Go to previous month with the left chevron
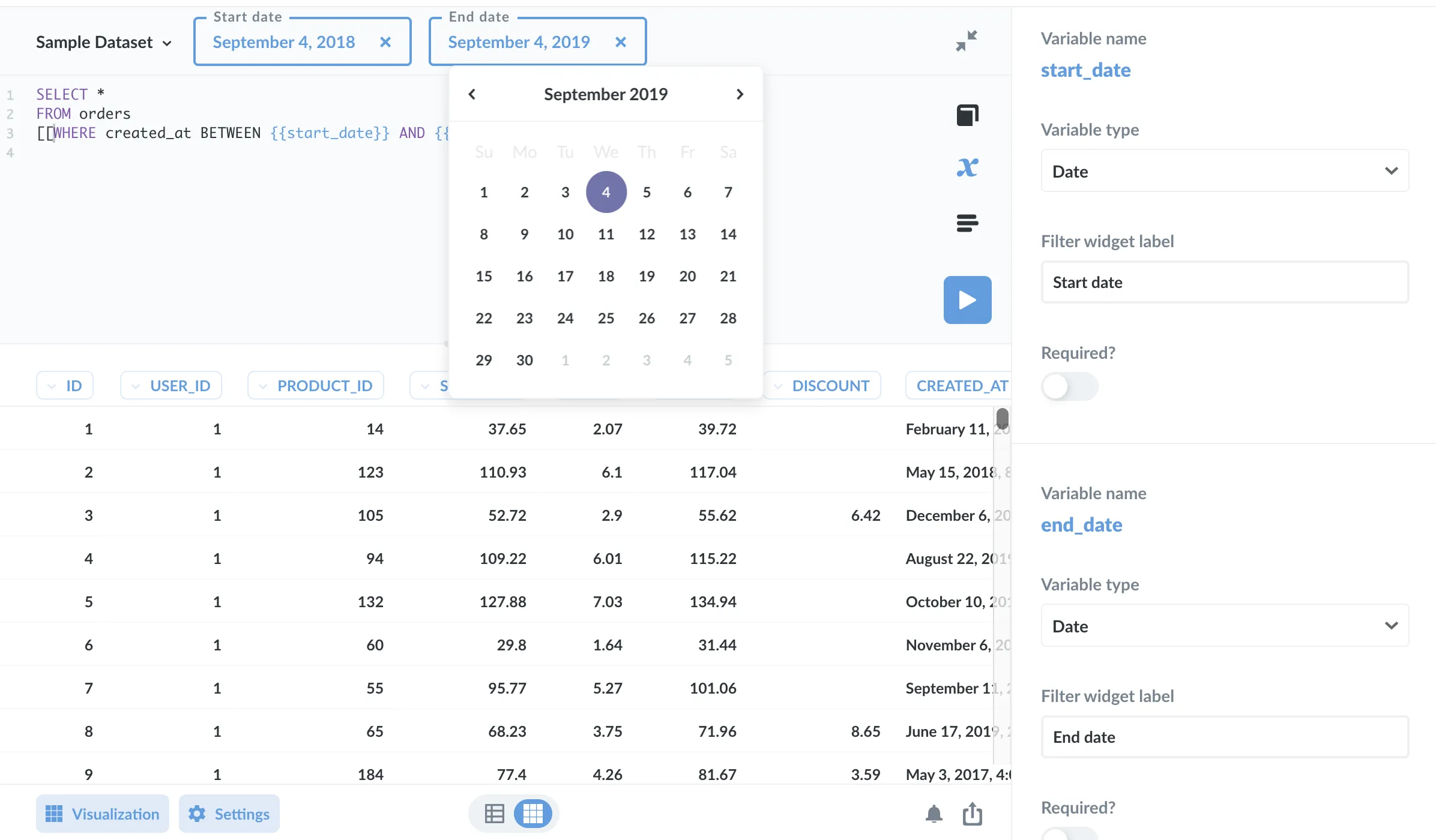Image resolution: width=1436 pixels, height=840 pixels. (472, 94)
